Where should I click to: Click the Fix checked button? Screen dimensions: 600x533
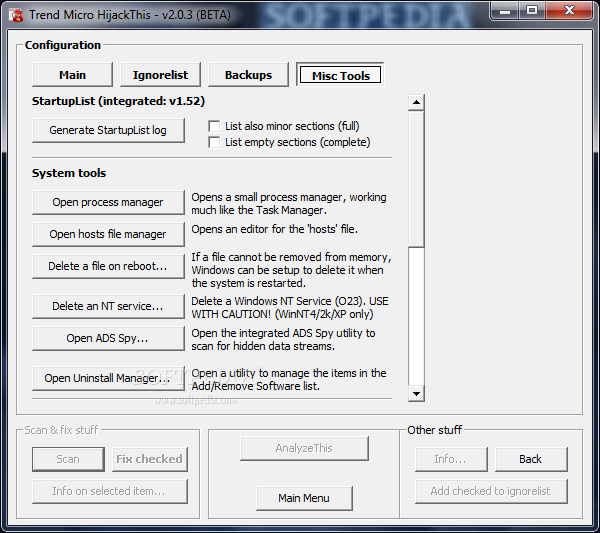[150, 459]
